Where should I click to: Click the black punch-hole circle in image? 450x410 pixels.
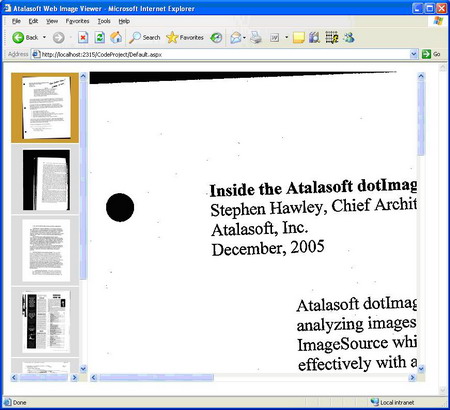point(120,207)
